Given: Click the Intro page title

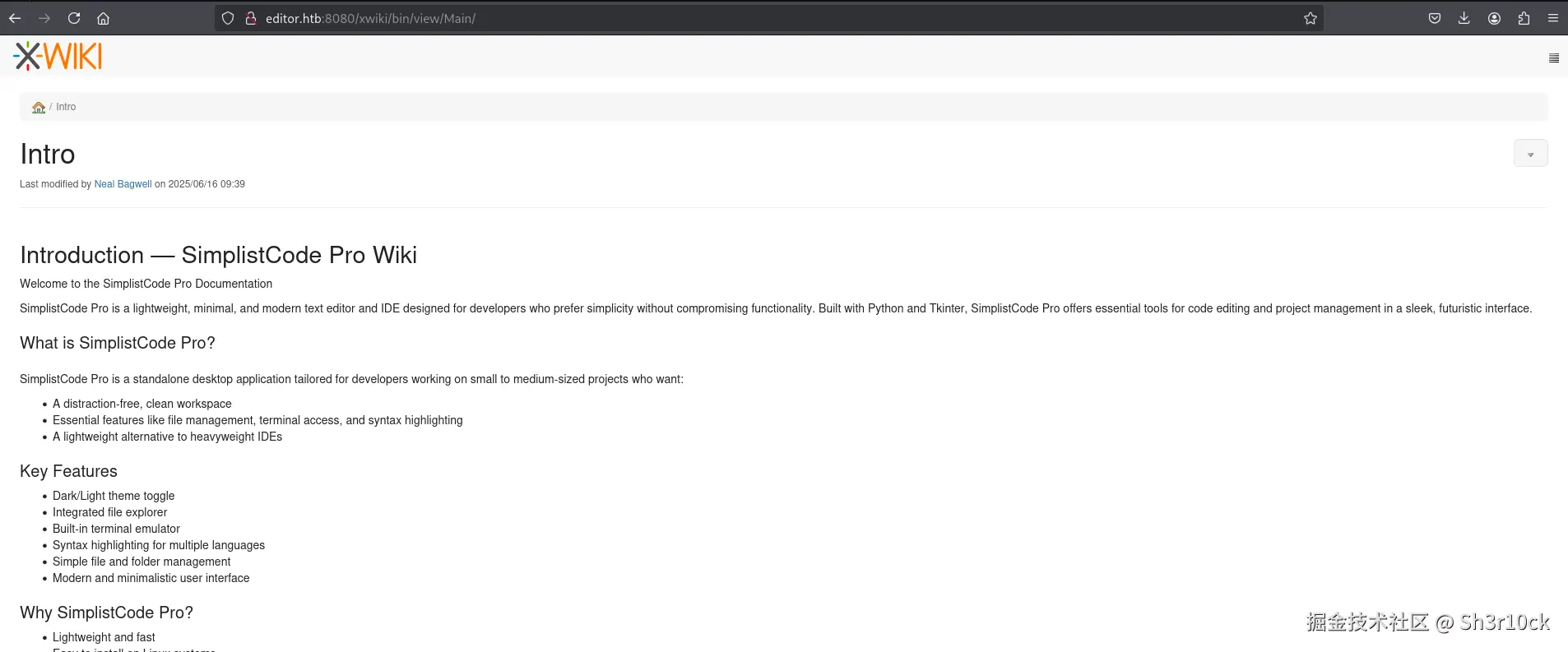Looking at the screenshot, I should click(x=48, y=155).
